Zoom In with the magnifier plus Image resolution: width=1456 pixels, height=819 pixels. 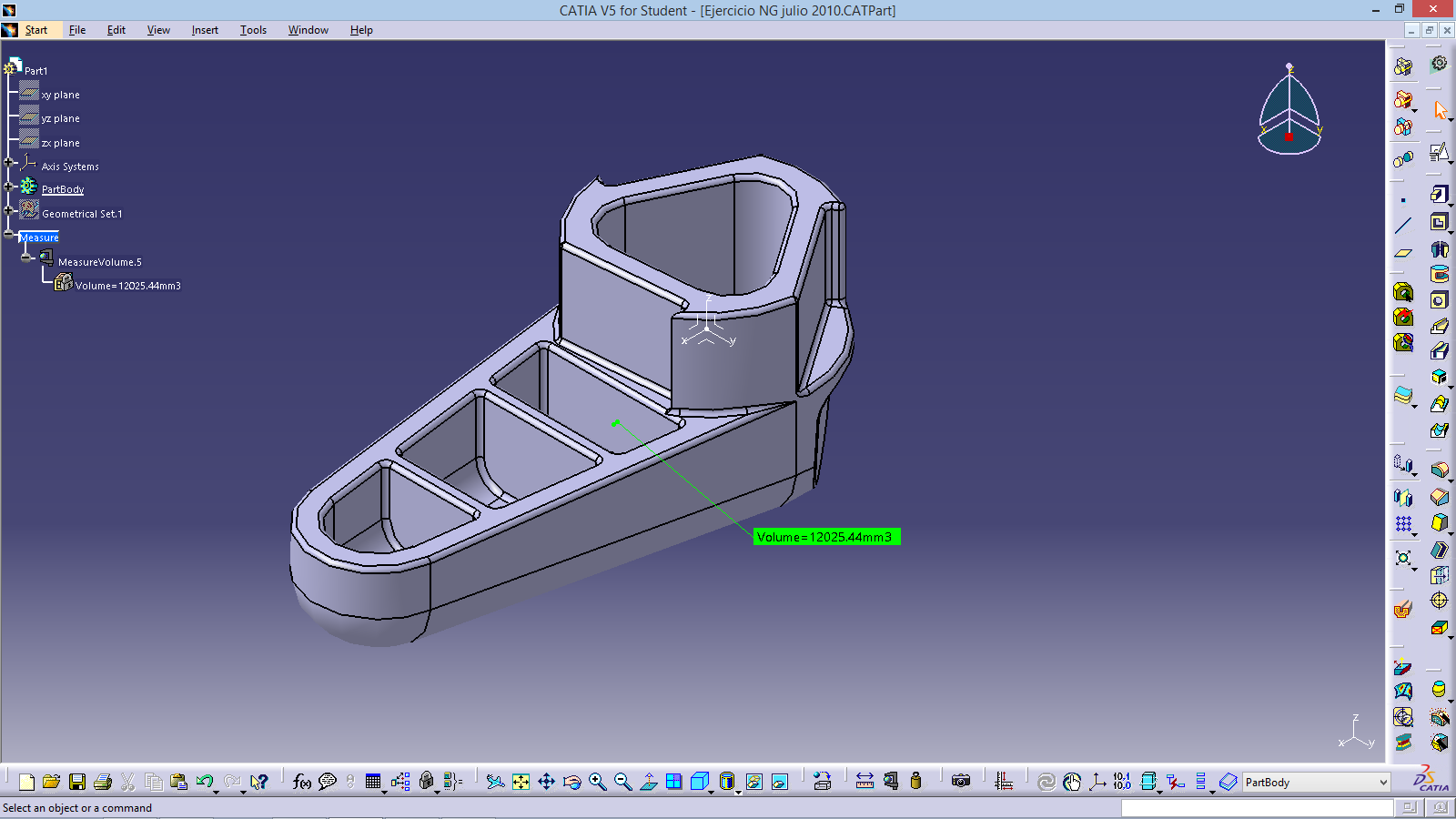(x=597, y=782)
